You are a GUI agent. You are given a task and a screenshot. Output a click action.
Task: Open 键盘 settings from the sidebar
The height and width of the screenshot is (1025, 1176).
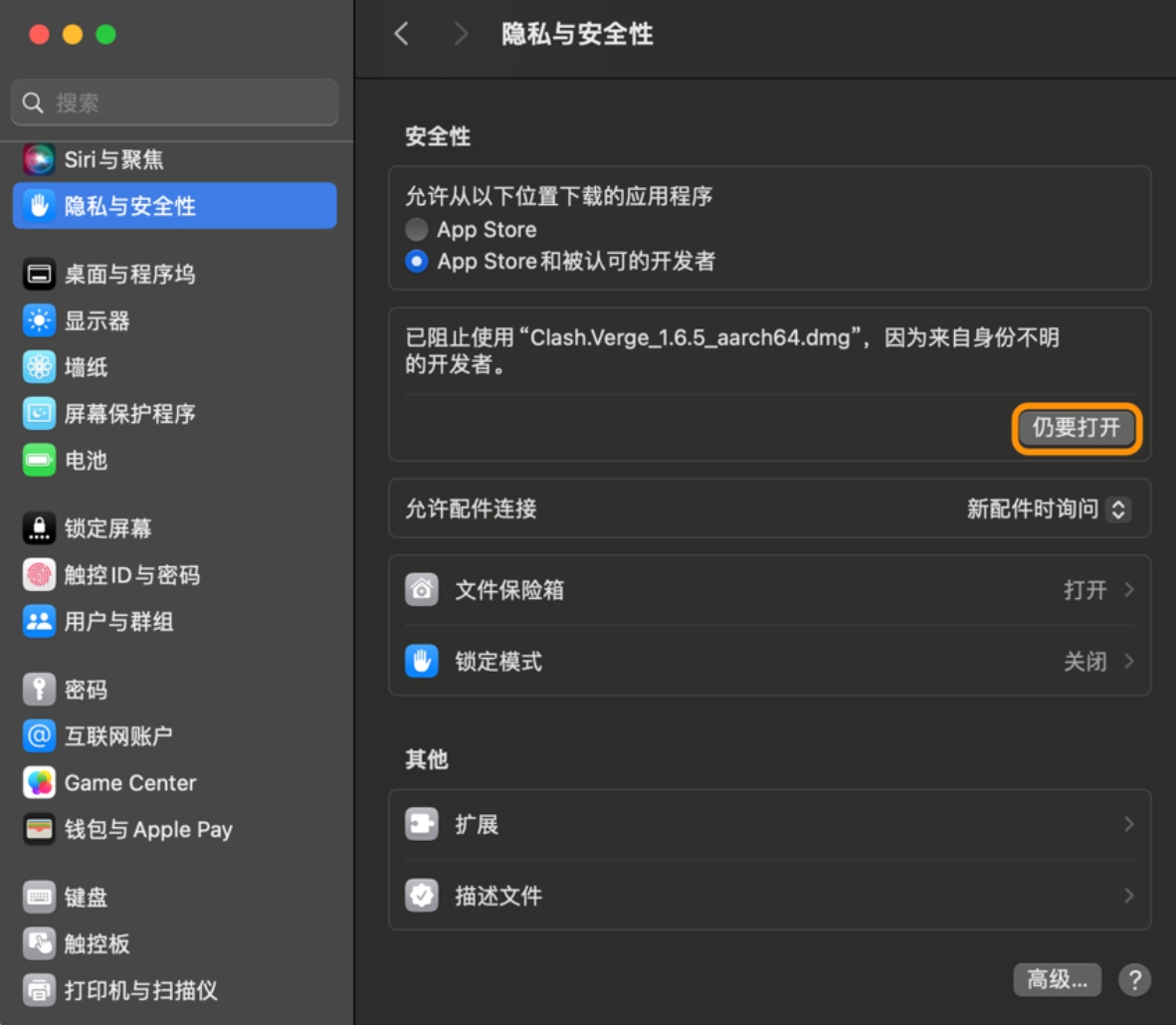tap(38, 897)
